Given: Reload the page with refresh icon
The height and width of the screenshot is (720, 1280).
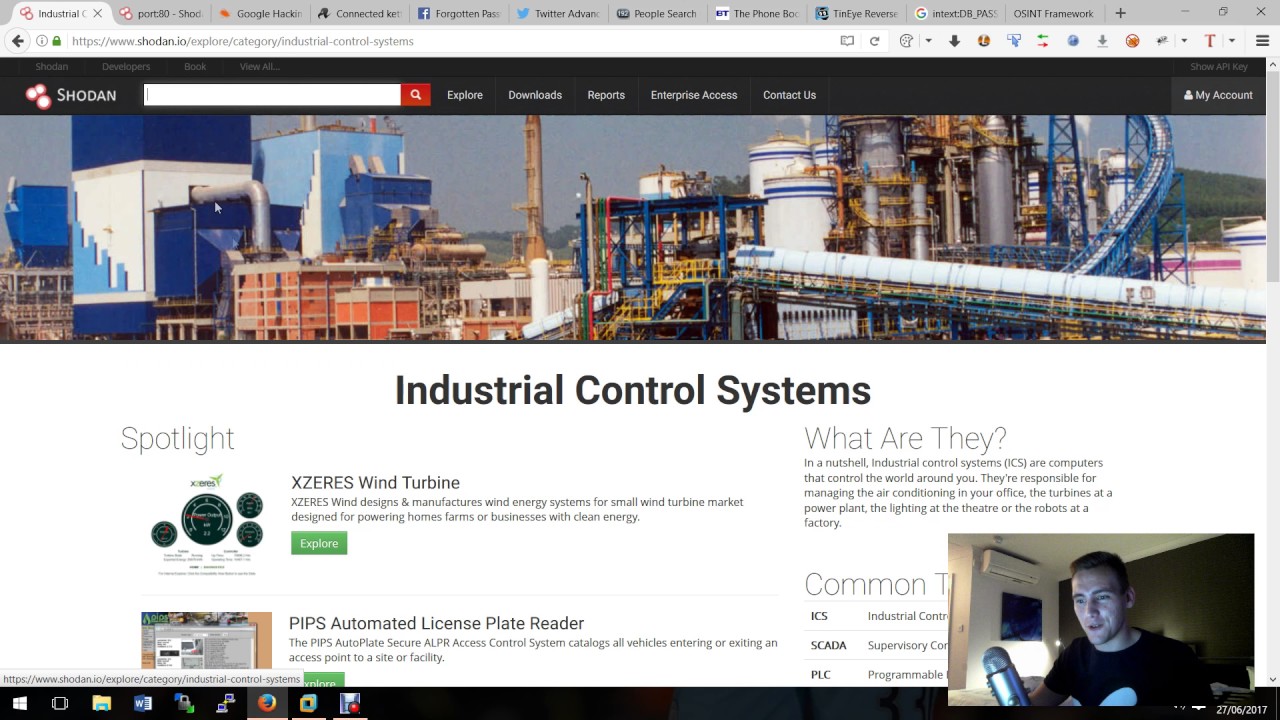Looking at the screenshot, I should (874, 41).
